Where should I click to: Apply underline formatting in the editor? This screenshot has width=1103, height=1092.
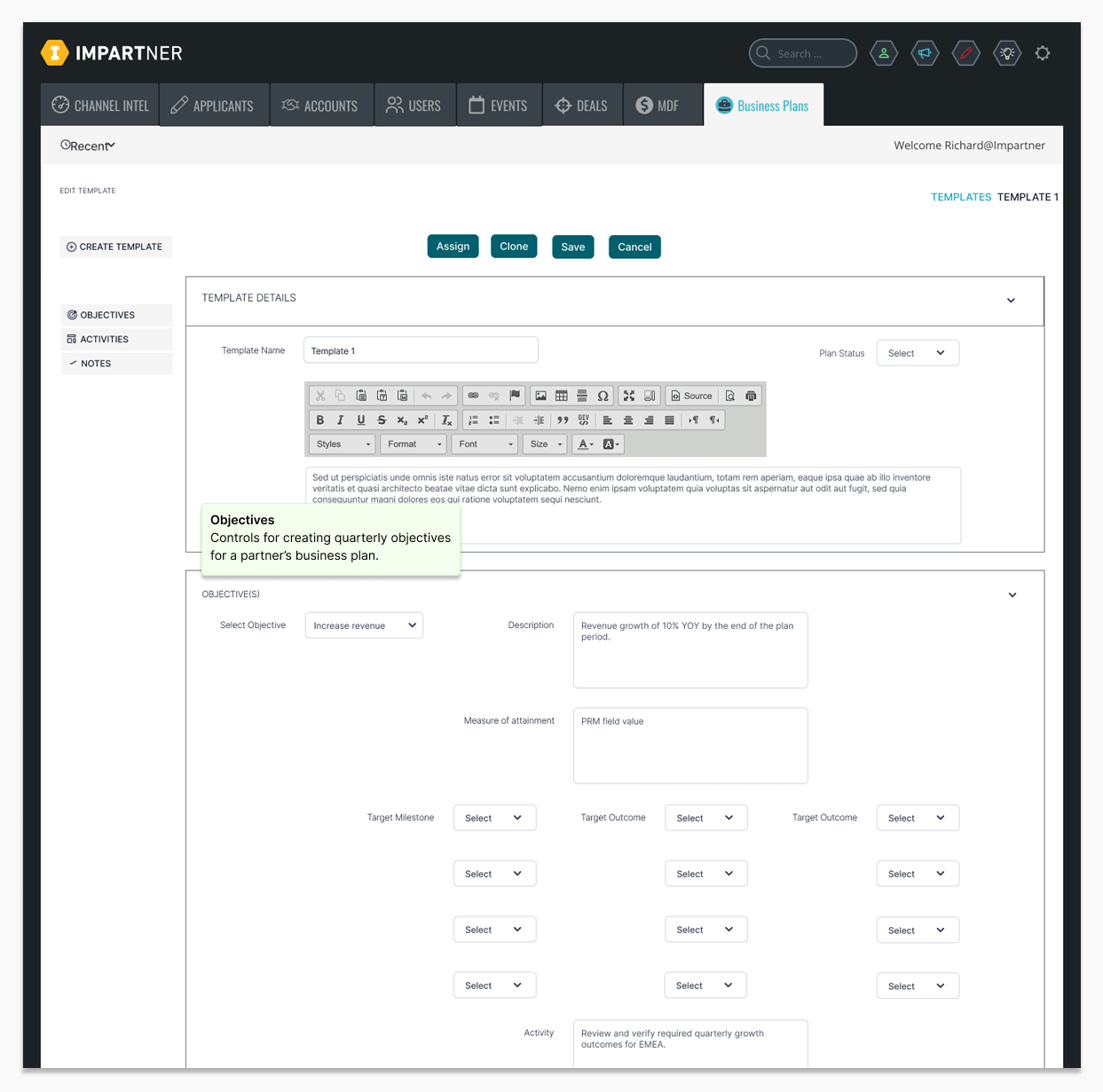pos(361,420)
